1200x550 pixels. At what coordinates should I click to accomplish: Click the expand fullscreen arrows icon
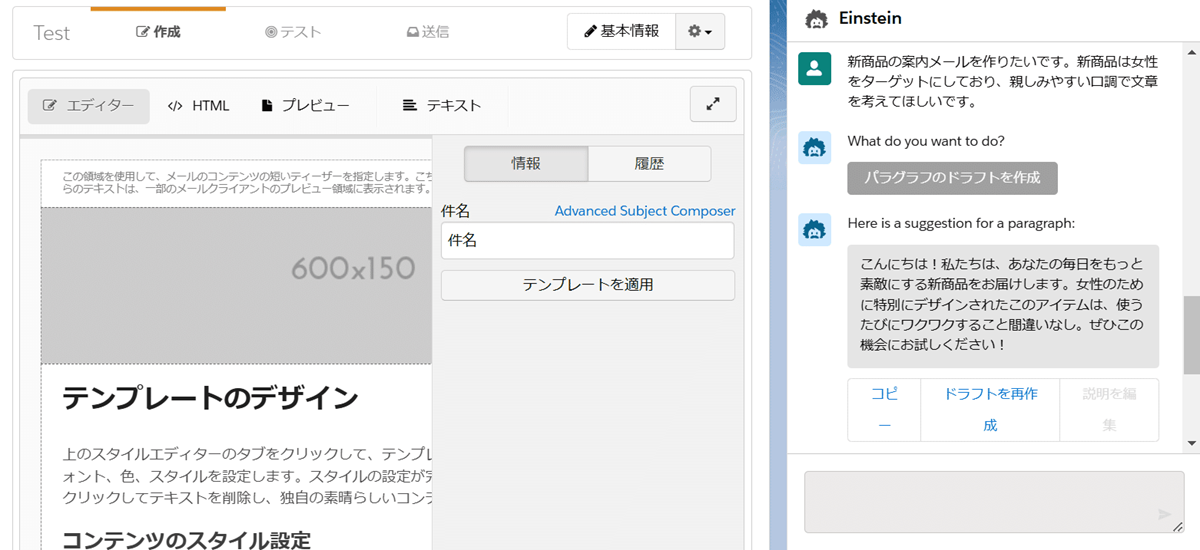click(x=713, y=104)
